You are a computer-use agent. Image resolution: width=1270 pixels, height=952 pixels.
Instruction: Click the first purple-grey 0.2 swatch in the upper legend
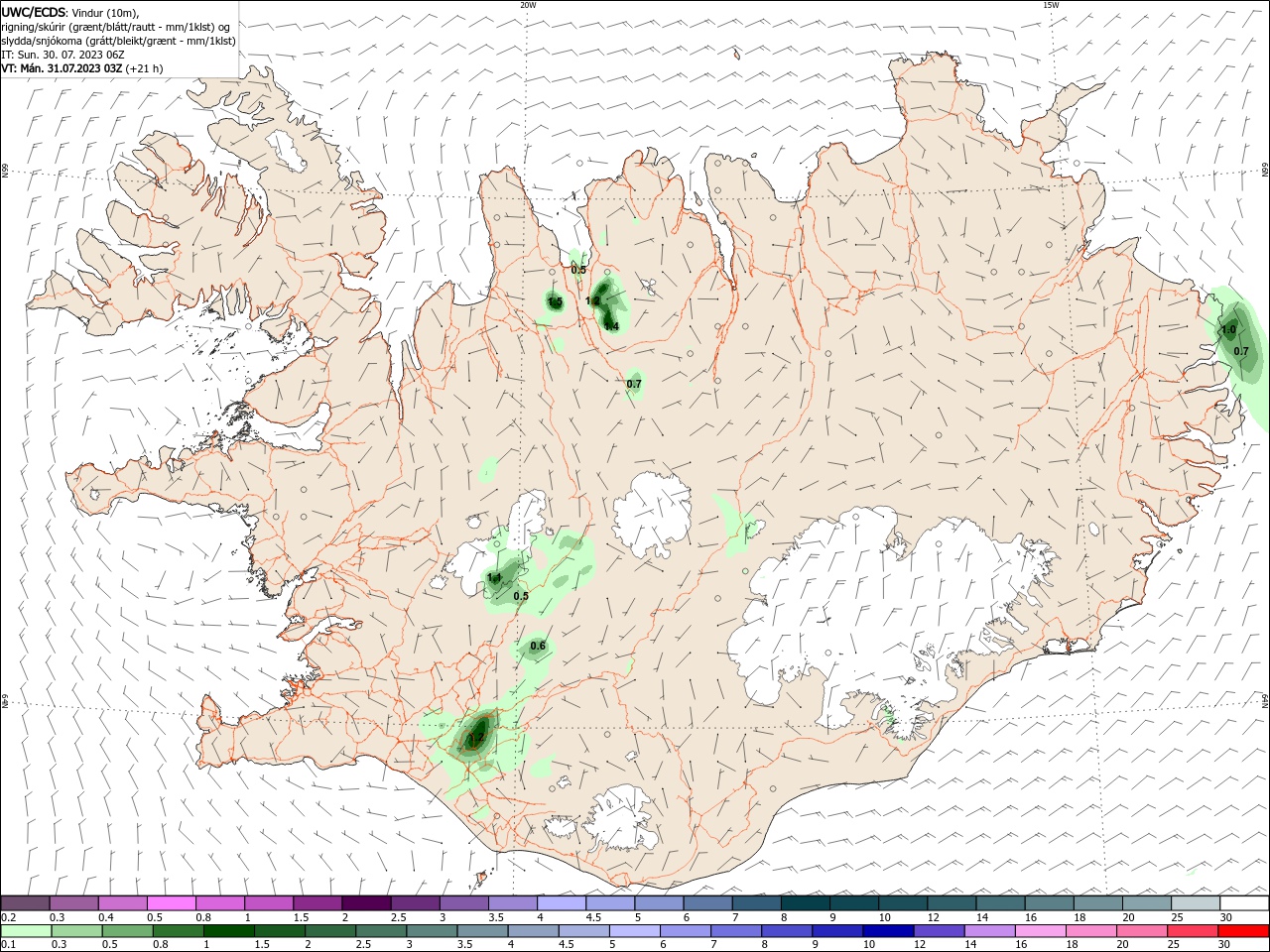click(x=25, y=903)
